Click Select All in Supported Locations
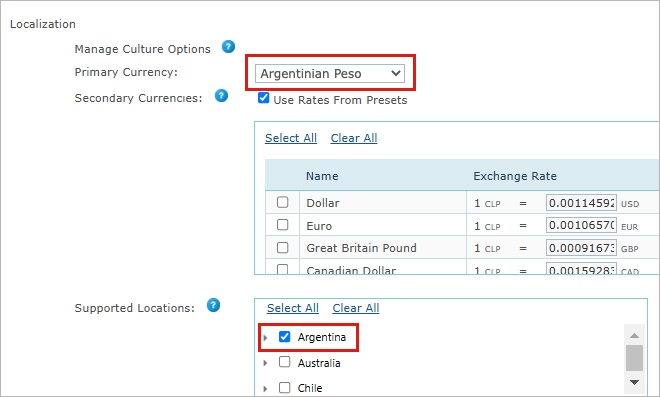The image size is (660, 397). [293, 308]
